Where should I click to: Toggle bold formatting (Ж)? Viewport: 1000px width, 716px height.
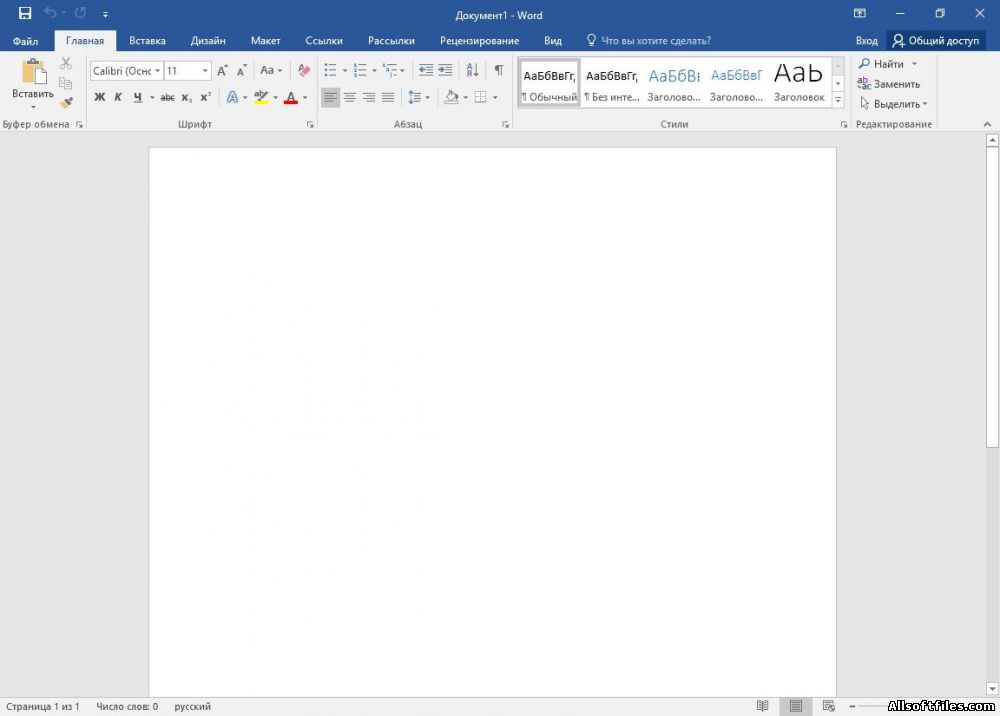click(x=99, y=98)
